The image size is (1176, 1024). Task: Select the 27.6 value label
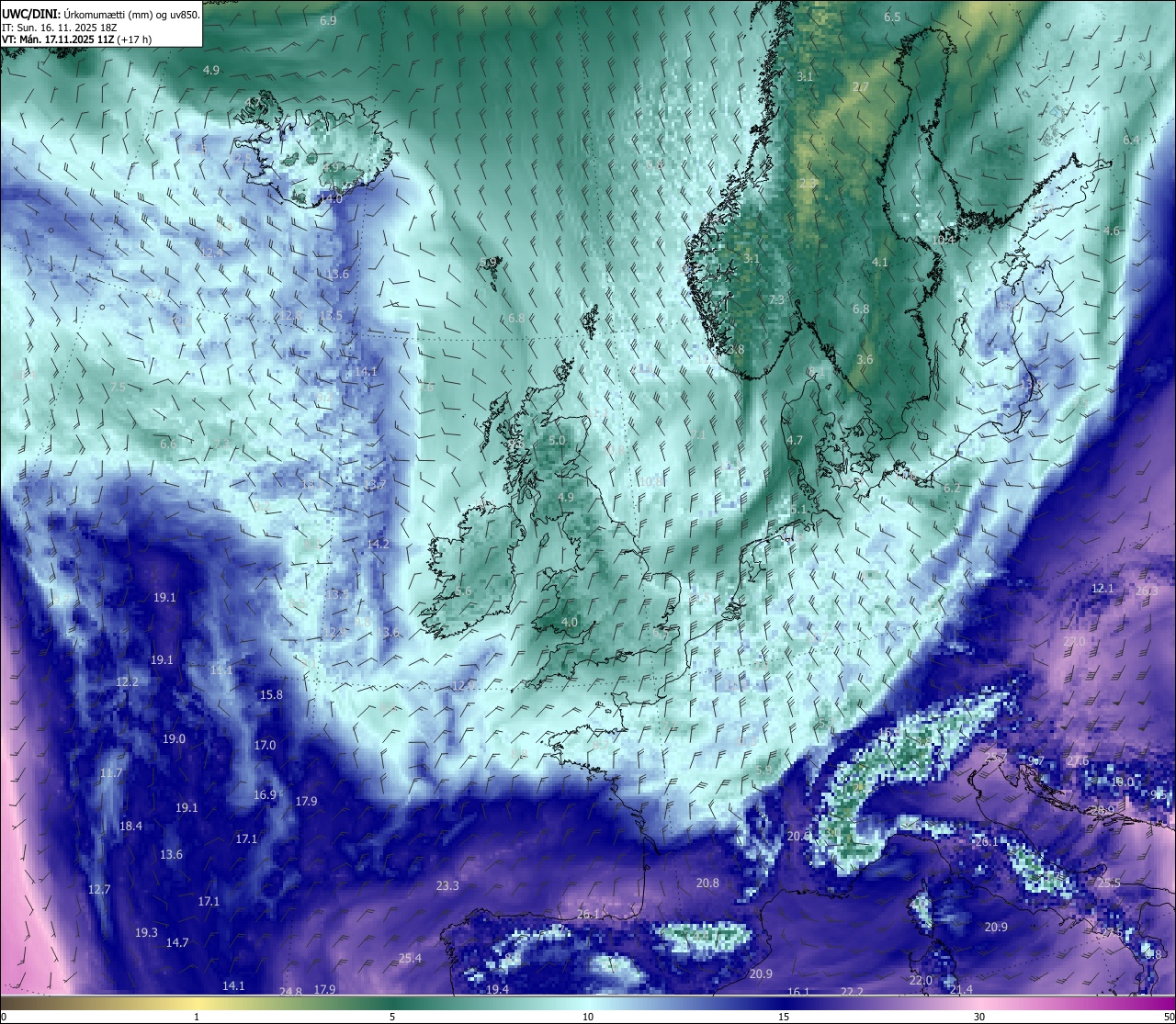point(1078,761)
